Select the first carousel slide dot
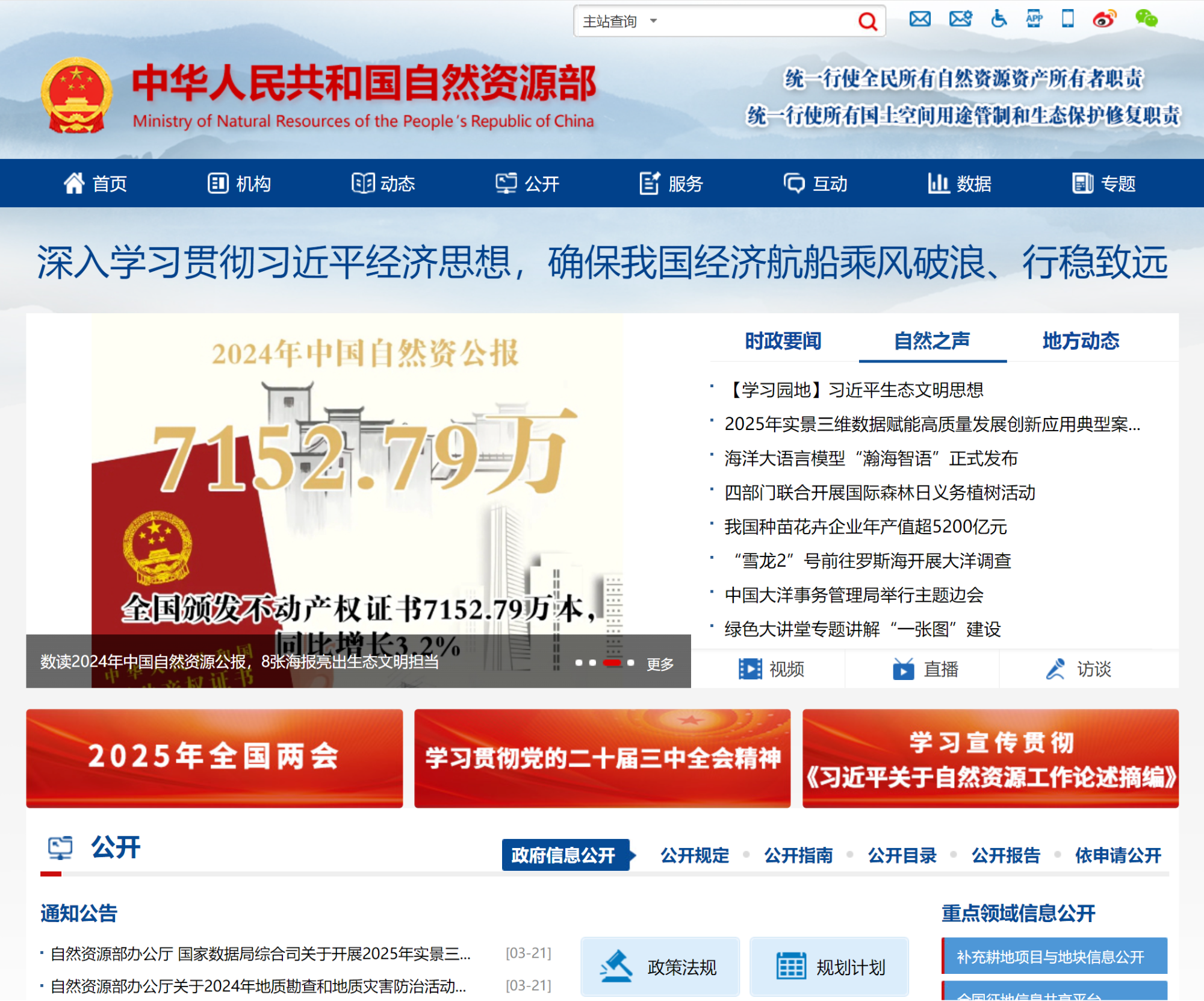This screenshot has height=1001, width=1204. click(579, 663)
